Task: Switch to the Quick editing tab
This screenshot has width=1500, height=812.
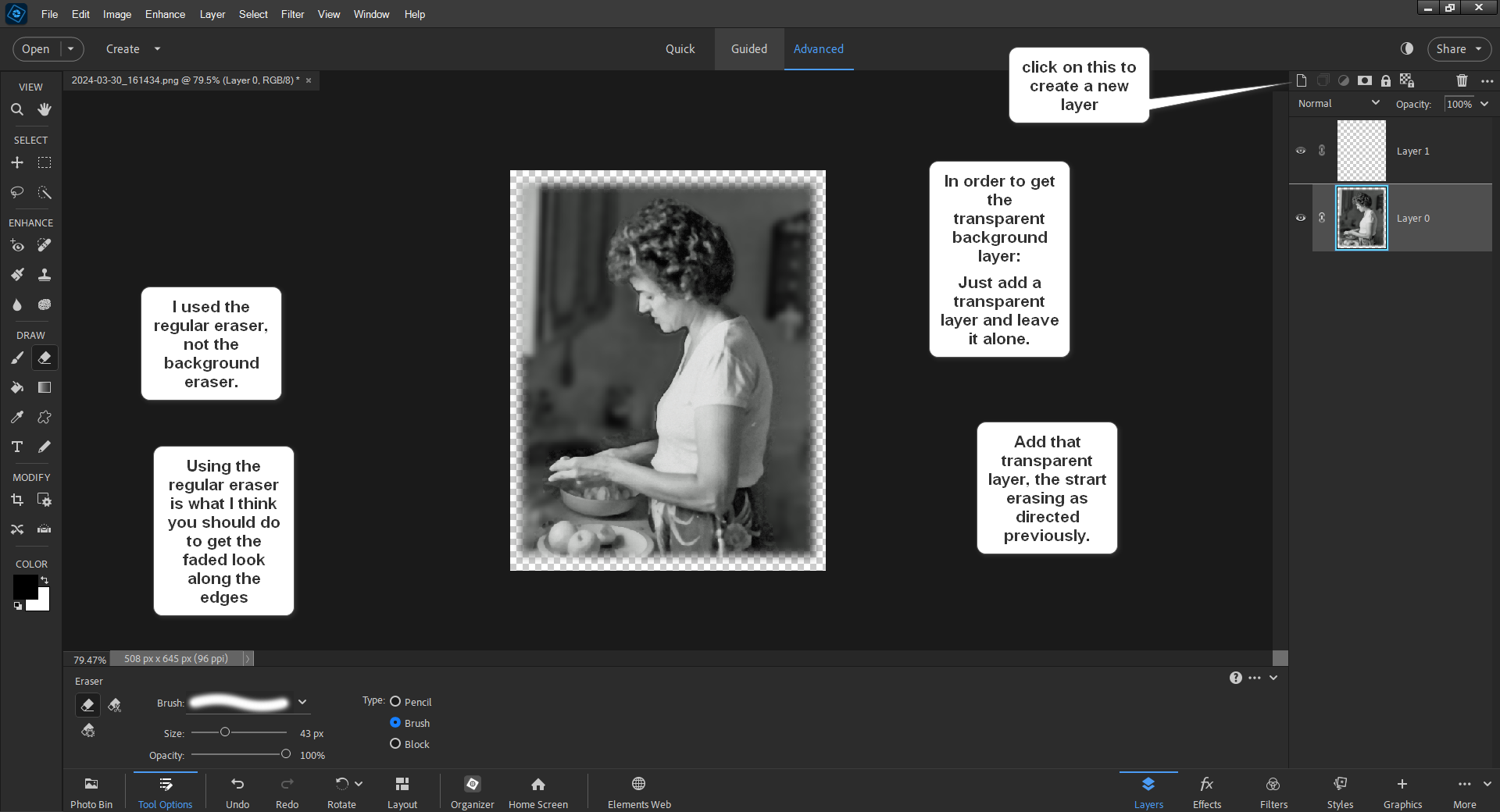Action: [x=680, y=48]
